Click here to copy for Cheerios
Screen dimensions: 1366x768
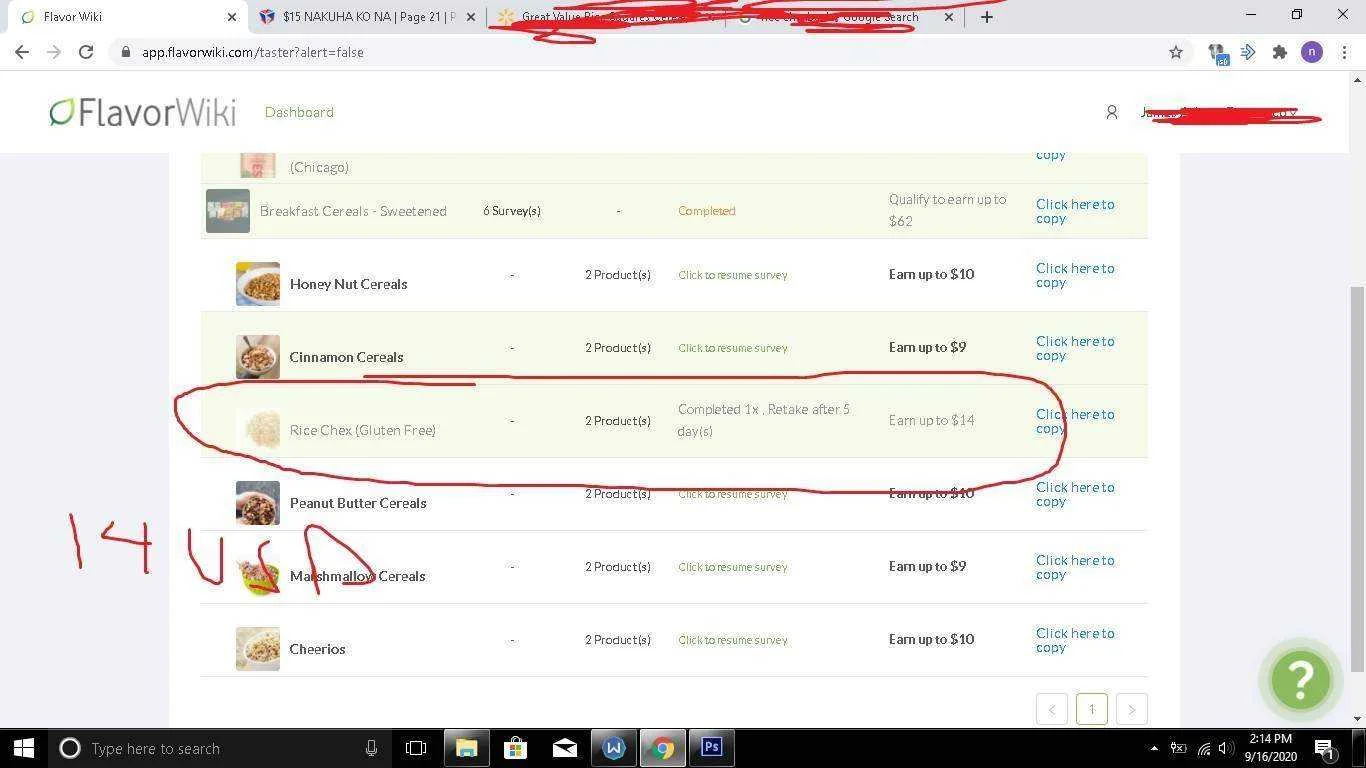[x=1075, y=640]
